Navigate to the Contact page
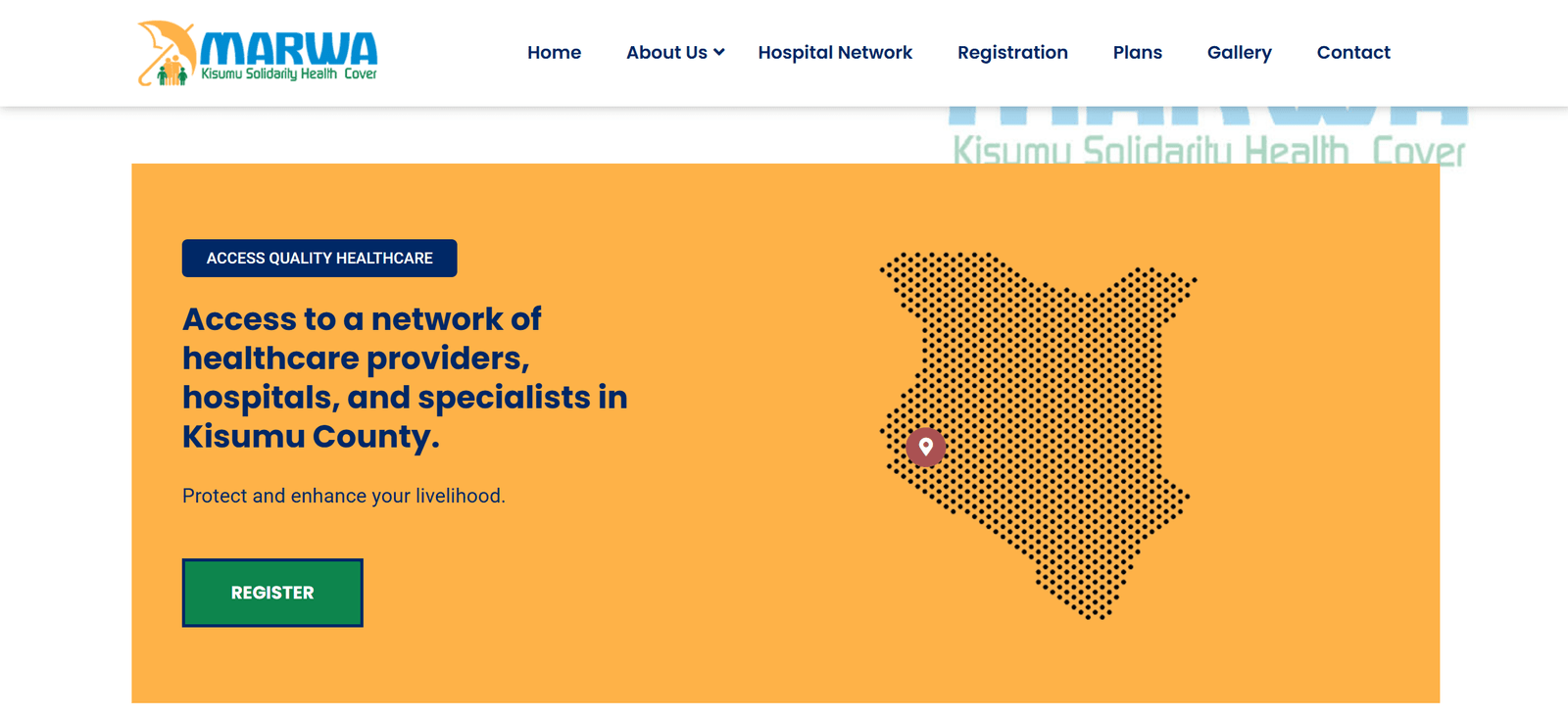Viewport: 1568px width, 717px height. pos(1353,53)
